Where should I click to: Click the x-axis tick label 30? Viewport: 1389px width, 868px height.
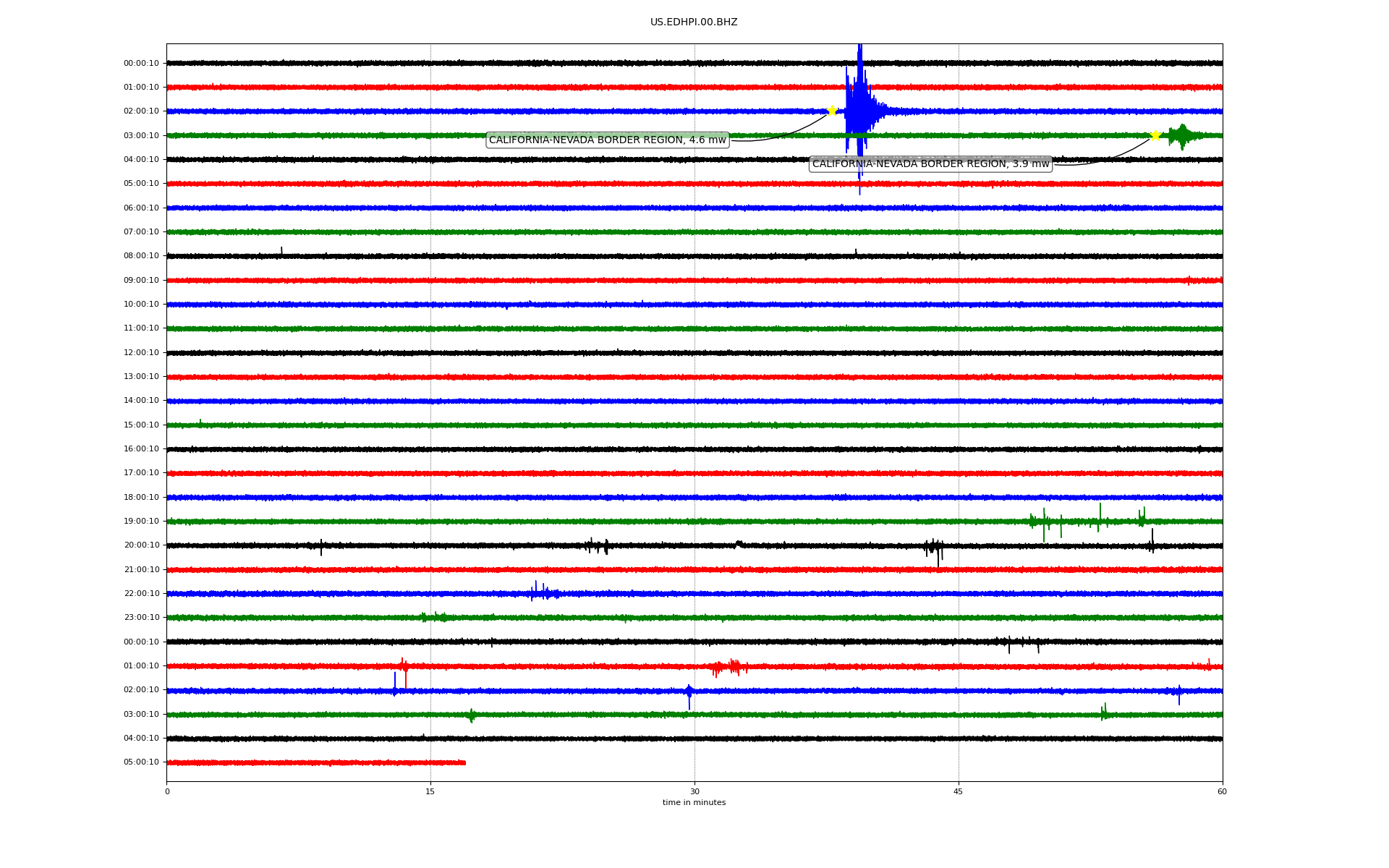(x=694, y=792)
